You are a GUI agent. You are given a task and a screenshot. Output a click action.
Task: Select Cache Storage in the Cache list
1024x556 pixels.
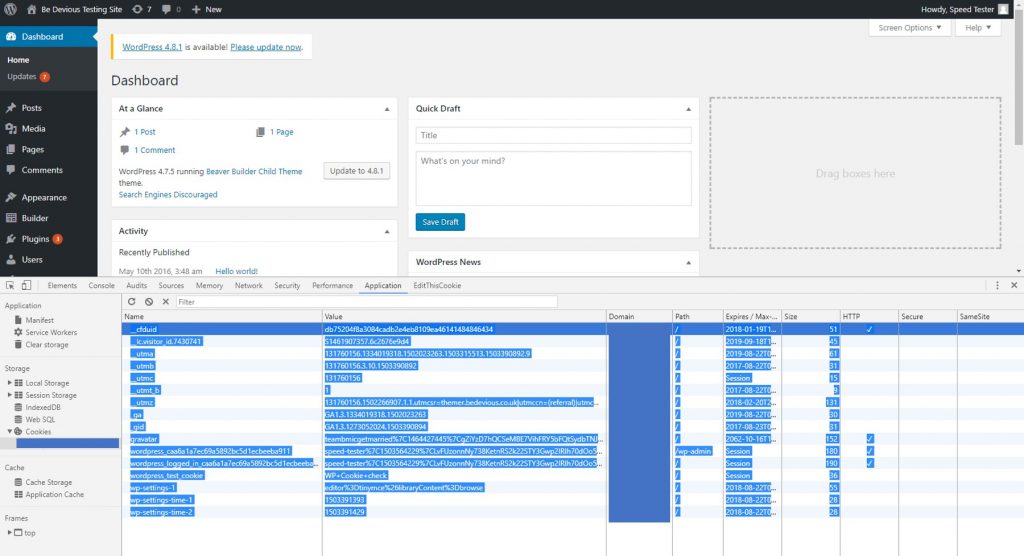[48, 483]
